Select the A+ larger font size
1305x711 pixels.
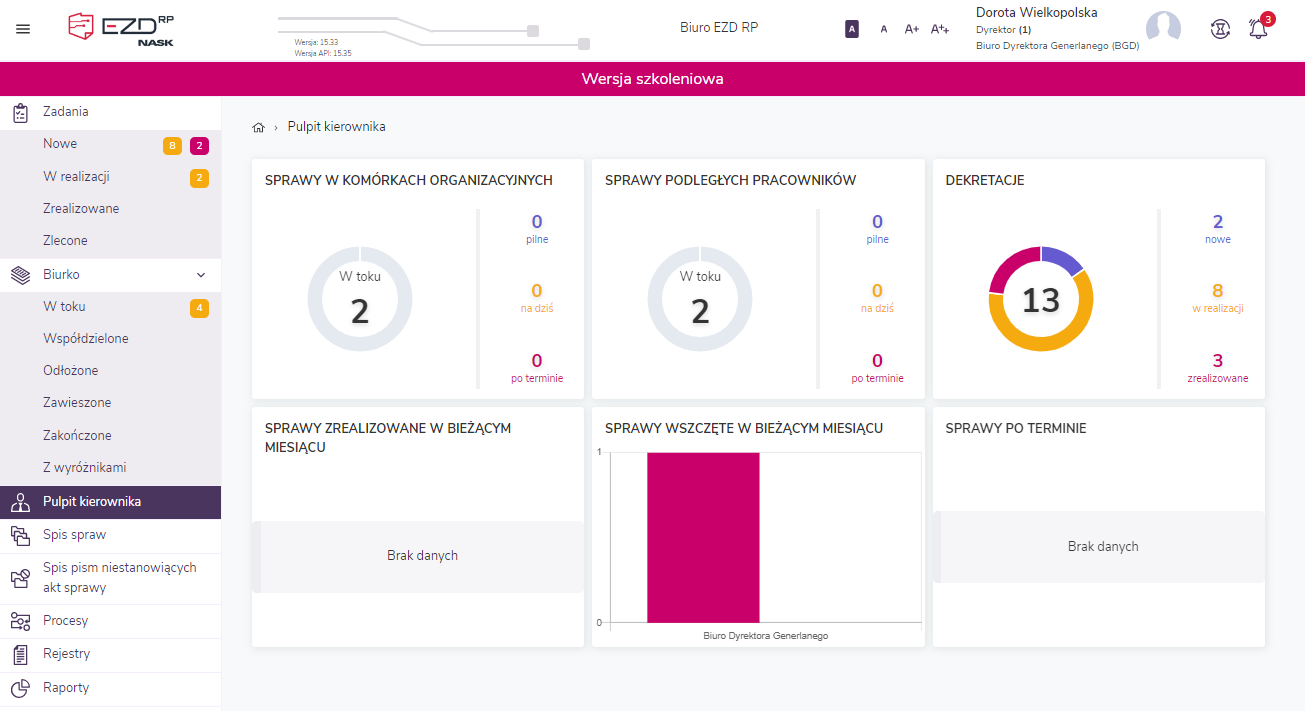[911, 29]
